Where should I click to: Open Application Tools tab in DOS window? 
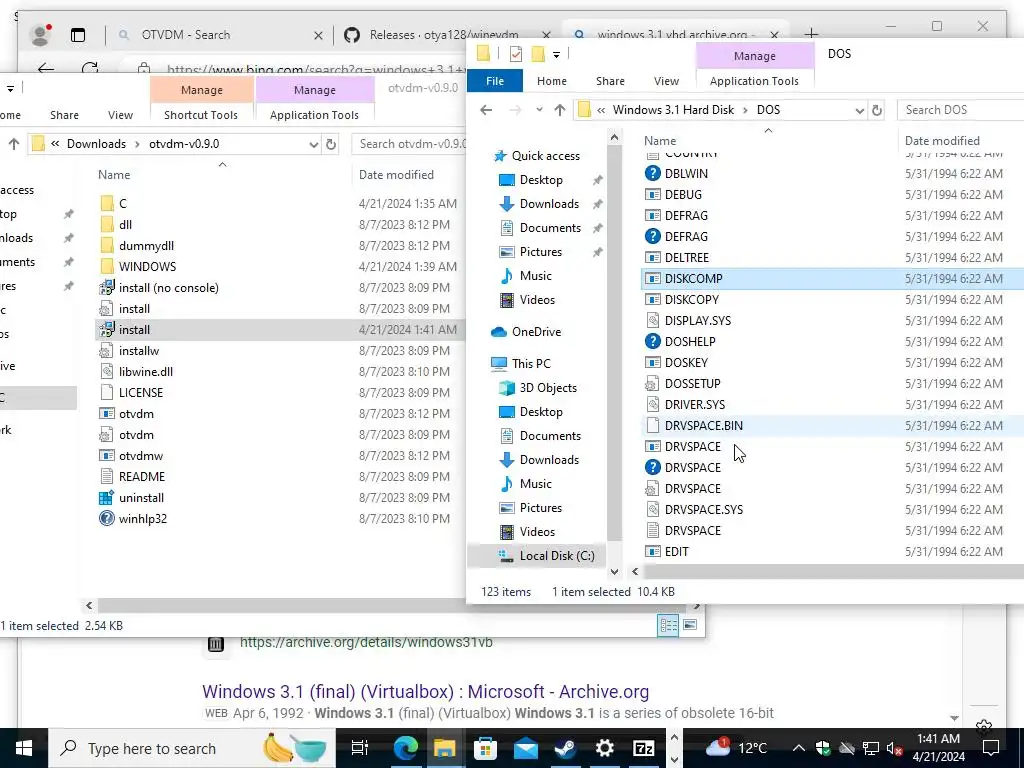tap(754, 81)
